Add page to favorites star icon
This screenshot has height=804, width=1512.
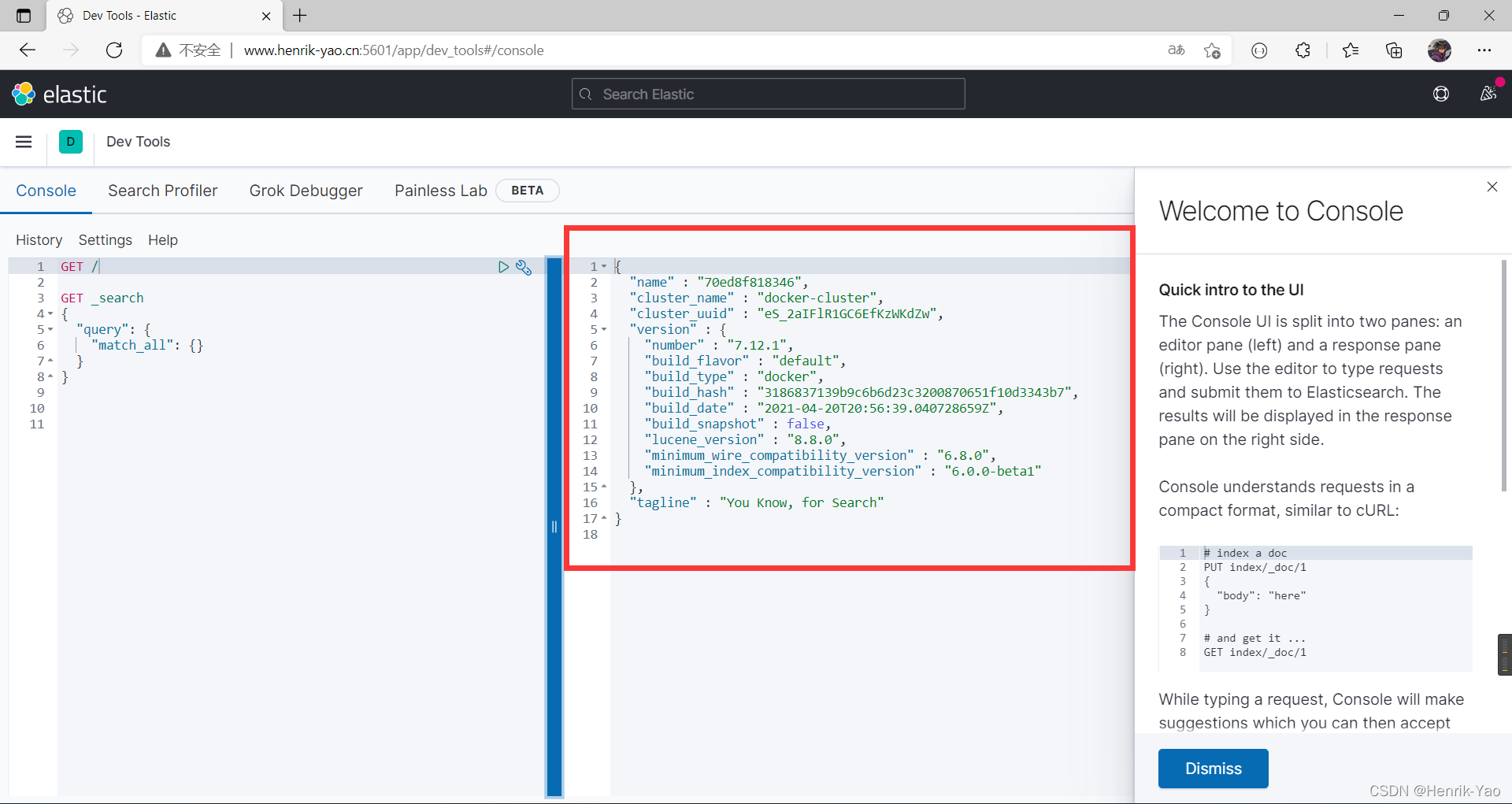[1212, 50]
